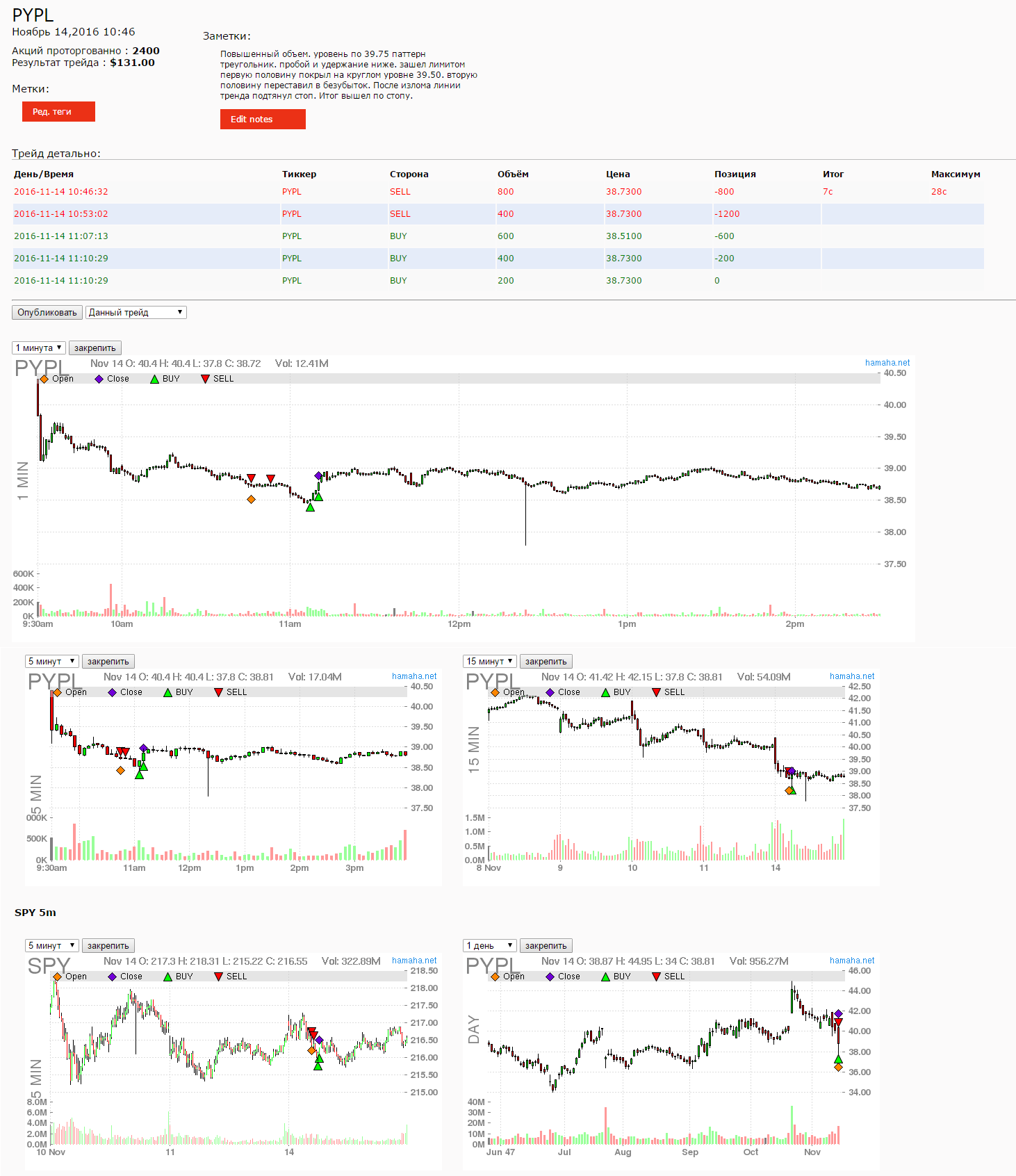Click the purple Close marker on PYPL 5-minute chart
Image resolution: width=1016 pixels, height=1176 pixels.
click(144, 749)
